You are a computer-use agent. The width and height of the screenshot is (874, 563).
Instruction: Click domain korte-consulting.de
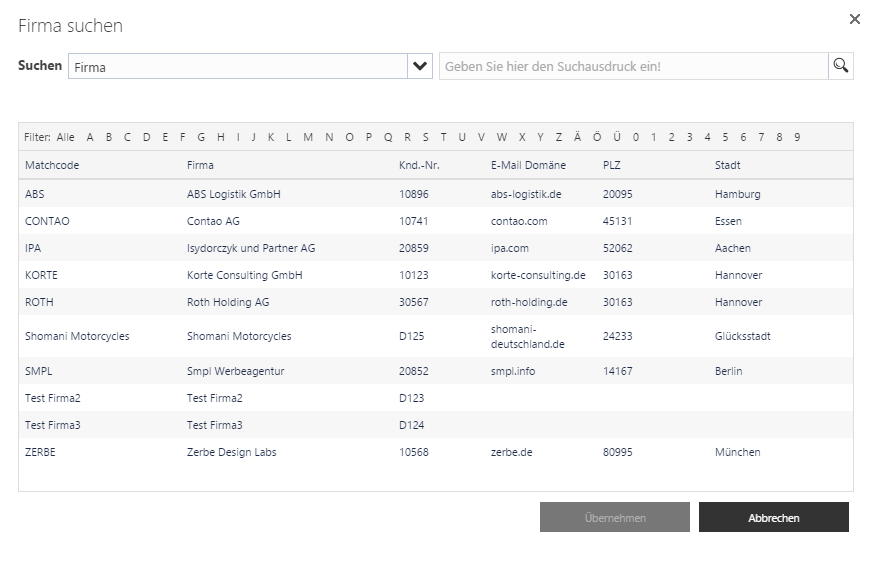pos(538,275)
